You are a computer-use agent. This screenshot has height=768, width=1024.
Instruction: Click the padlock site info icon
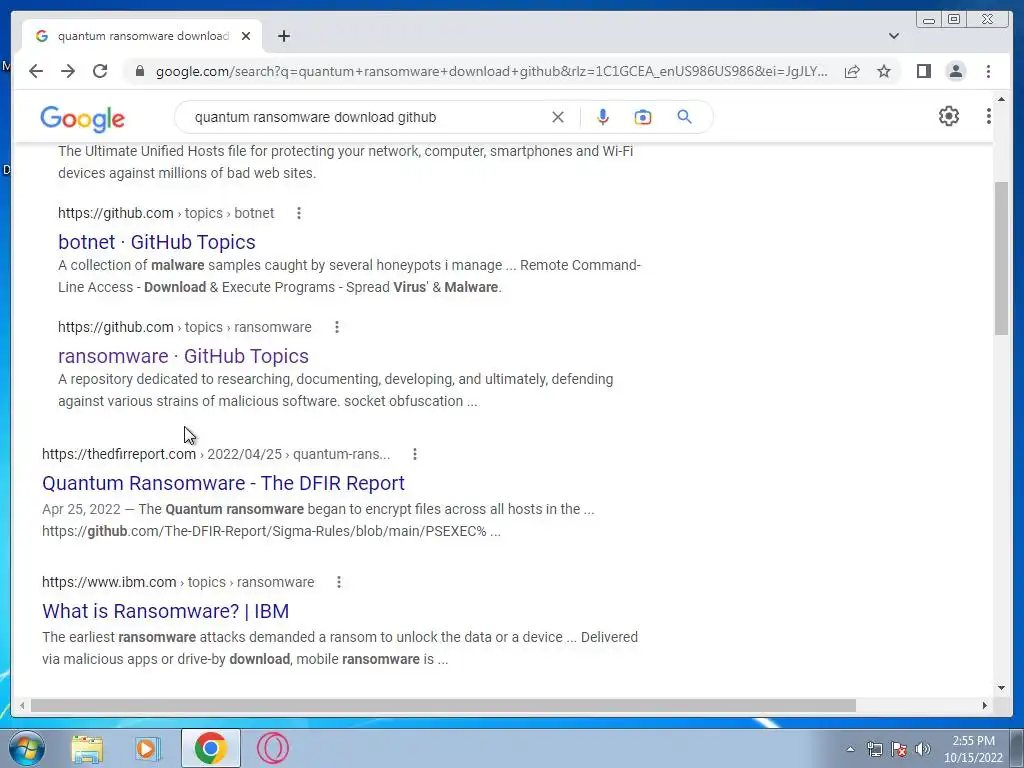click(140, 71)
